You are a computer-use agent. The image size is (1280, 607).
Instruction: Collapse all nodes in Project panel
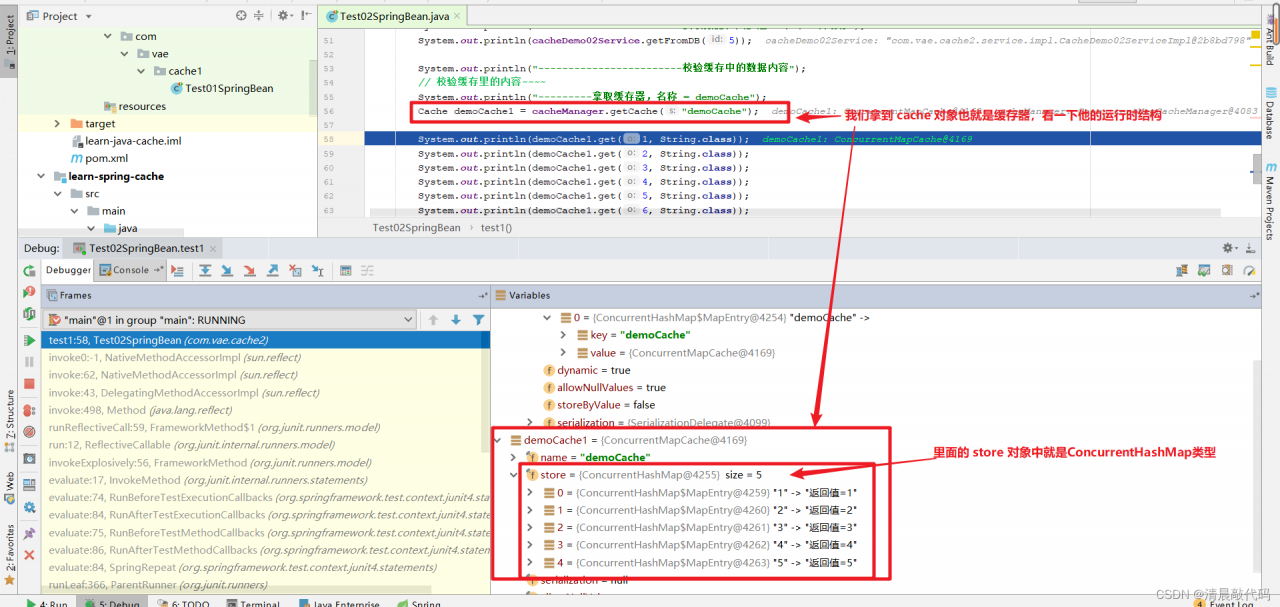tap(259, 16)
